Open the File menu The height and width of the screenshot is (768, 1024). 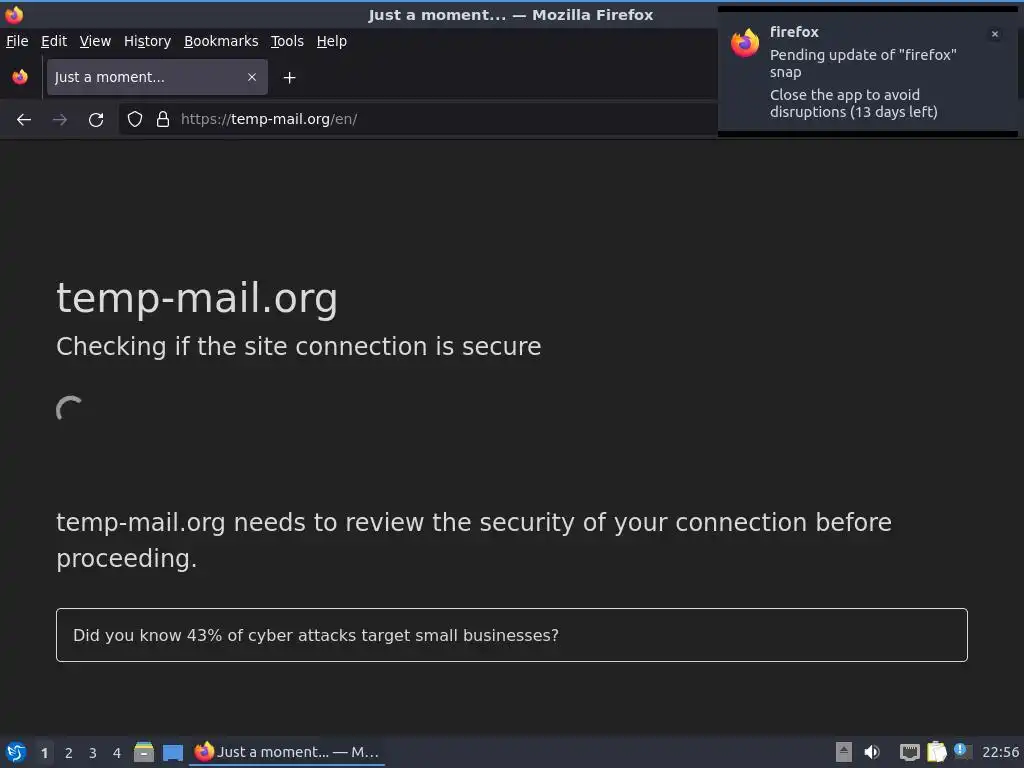pyautogui.click(x=17, y=41)
